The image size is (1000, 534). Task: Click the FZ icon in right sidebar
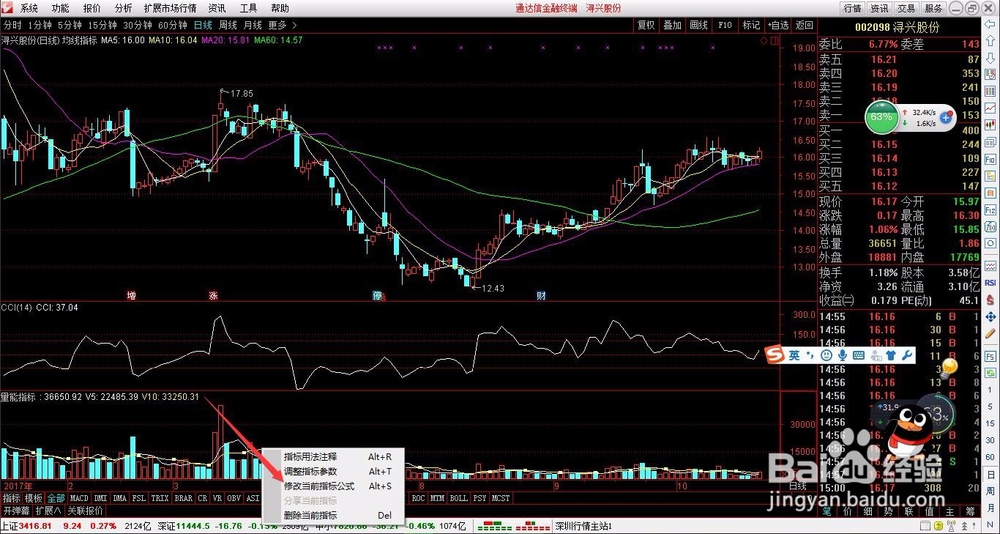click(990, 211)
